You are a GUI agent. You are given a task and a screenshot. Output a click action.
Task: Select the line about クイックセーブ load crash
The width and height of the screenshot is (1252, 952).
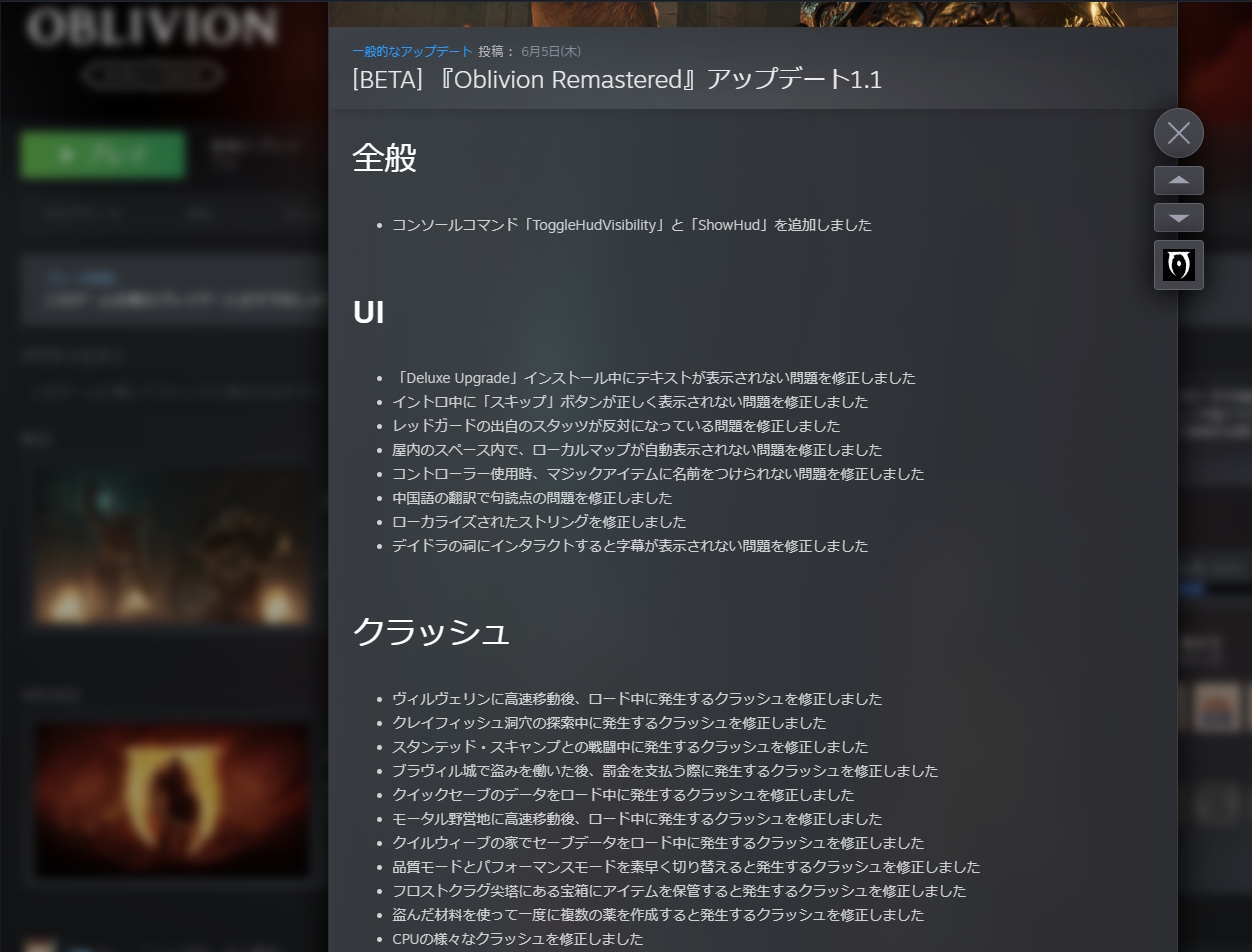click(623, 795)
